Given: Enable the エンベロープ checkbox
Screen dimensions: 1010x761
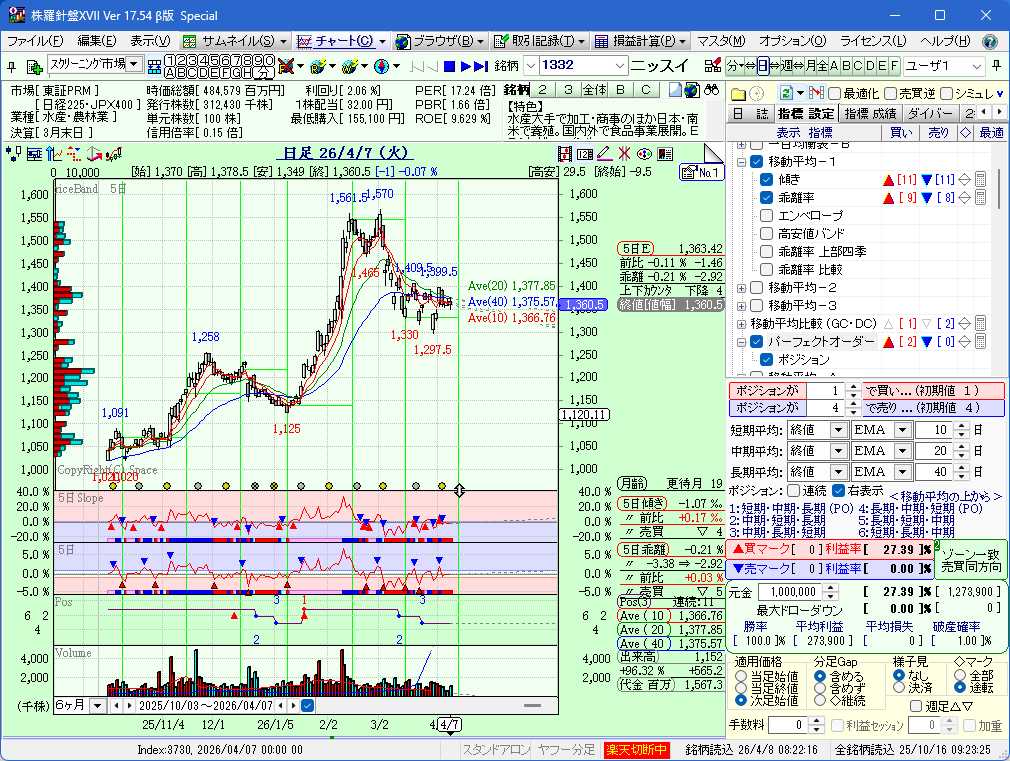Looking at the screenshot, I should coord(768,216).
